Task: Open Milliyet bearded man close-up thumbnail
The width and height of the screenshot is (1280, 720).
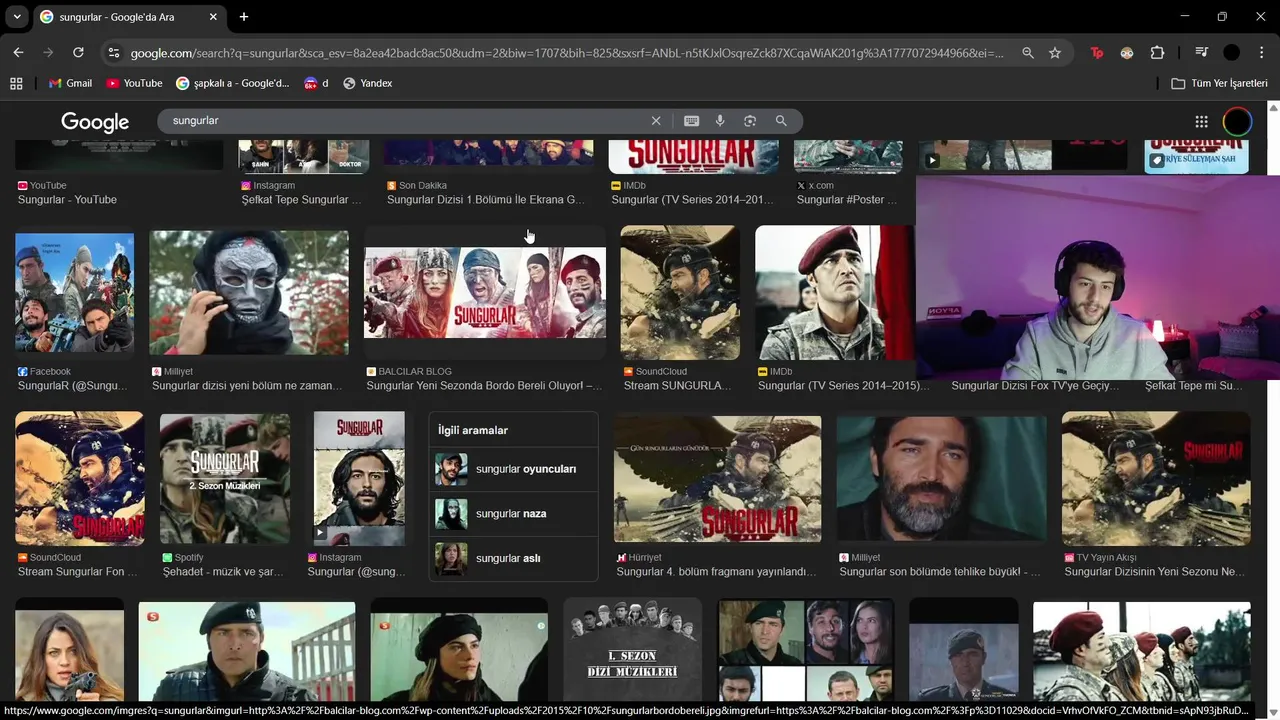Action: (x=942, y=479)
